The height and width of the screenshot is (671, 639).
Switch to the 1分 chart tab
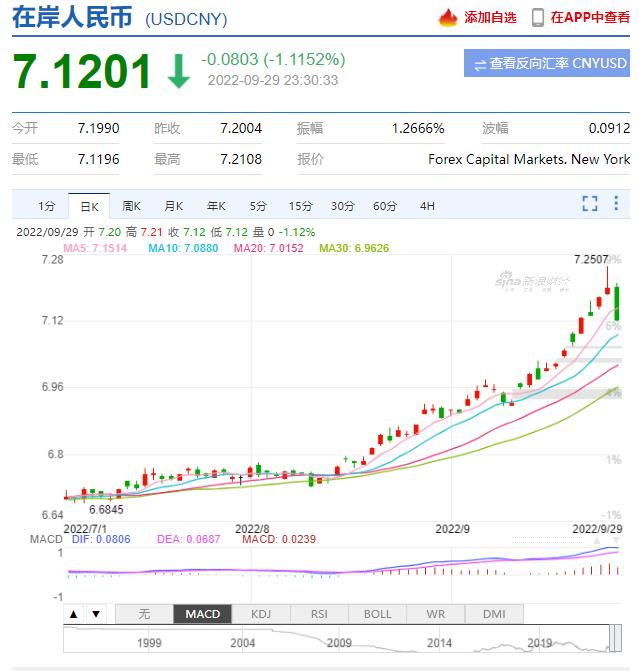47,206
